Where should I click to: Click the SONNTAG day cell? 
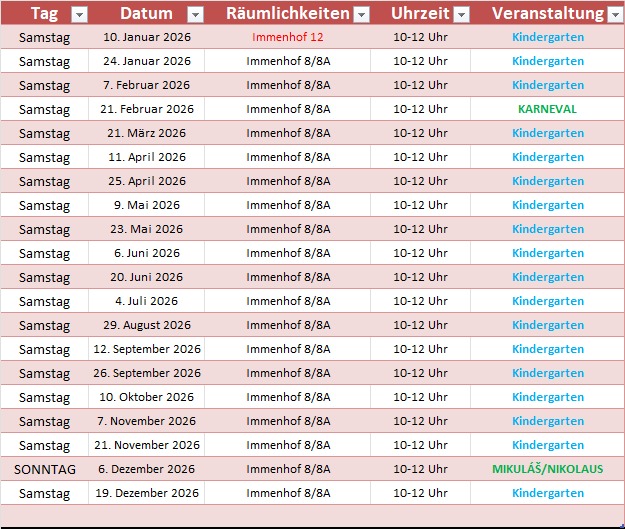(44, 469)
